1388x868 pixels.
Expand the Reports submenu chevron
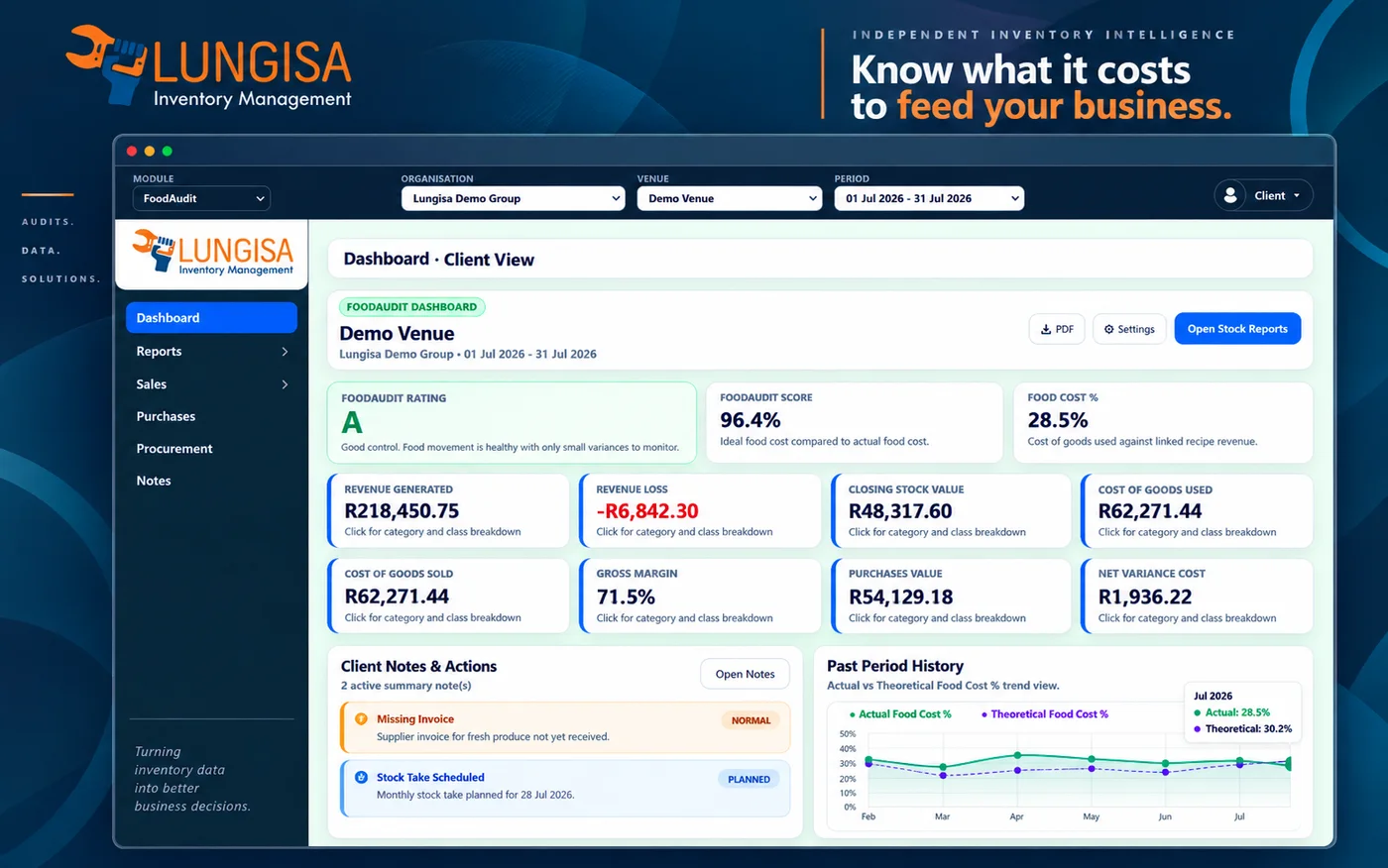(285, 352)
